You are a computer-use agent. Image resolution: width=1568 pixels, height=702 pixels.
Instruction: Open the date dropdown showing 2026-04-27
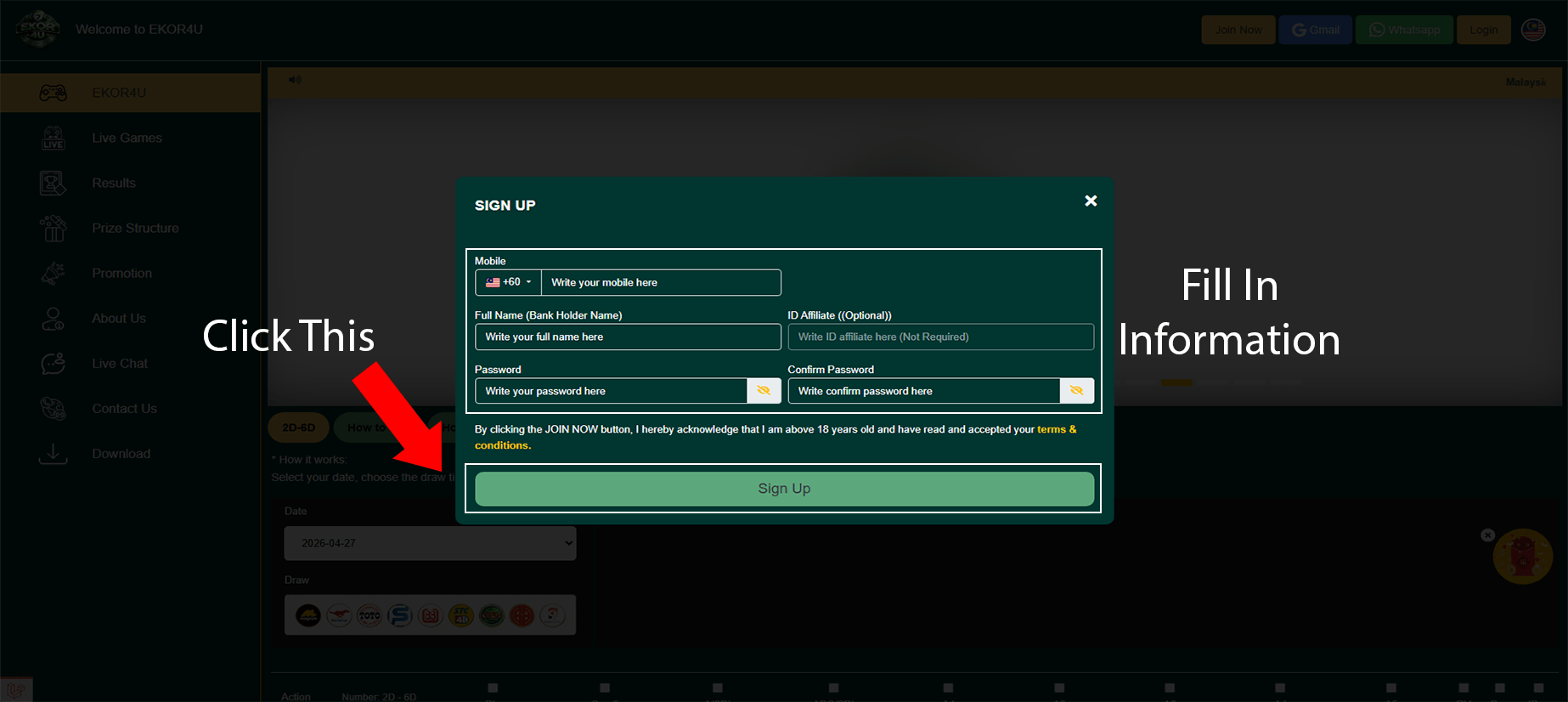pos(430,543)
